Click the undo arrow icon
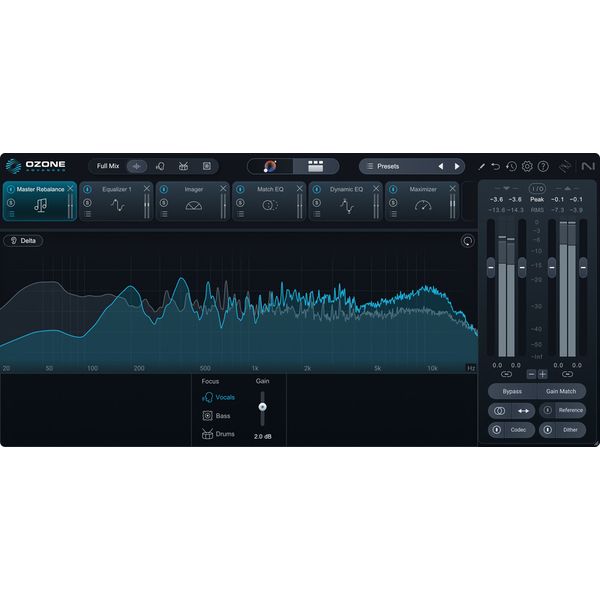600x600 pixels. tap(496, 166)
